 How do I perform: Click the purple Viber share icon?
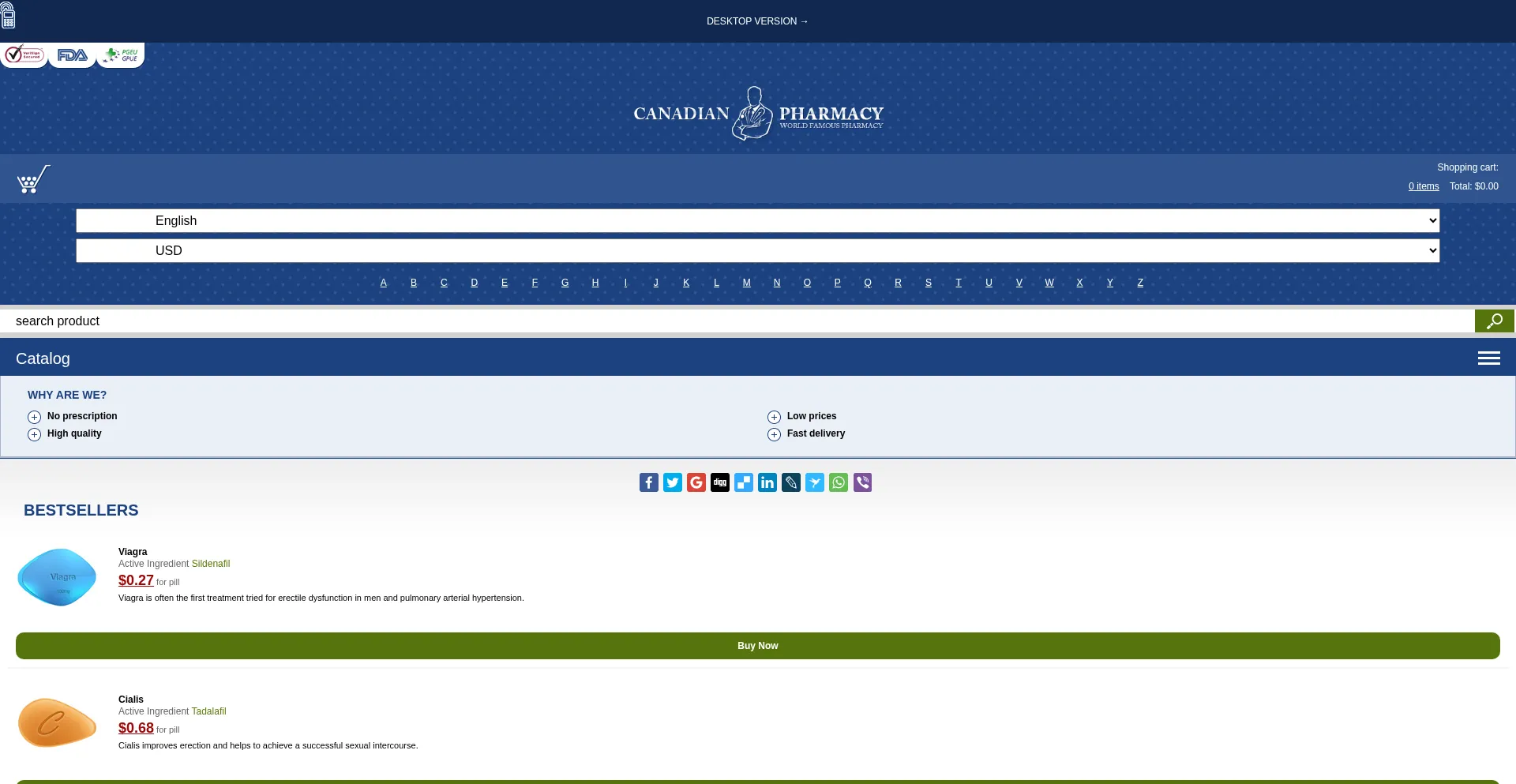coord(862,482)
